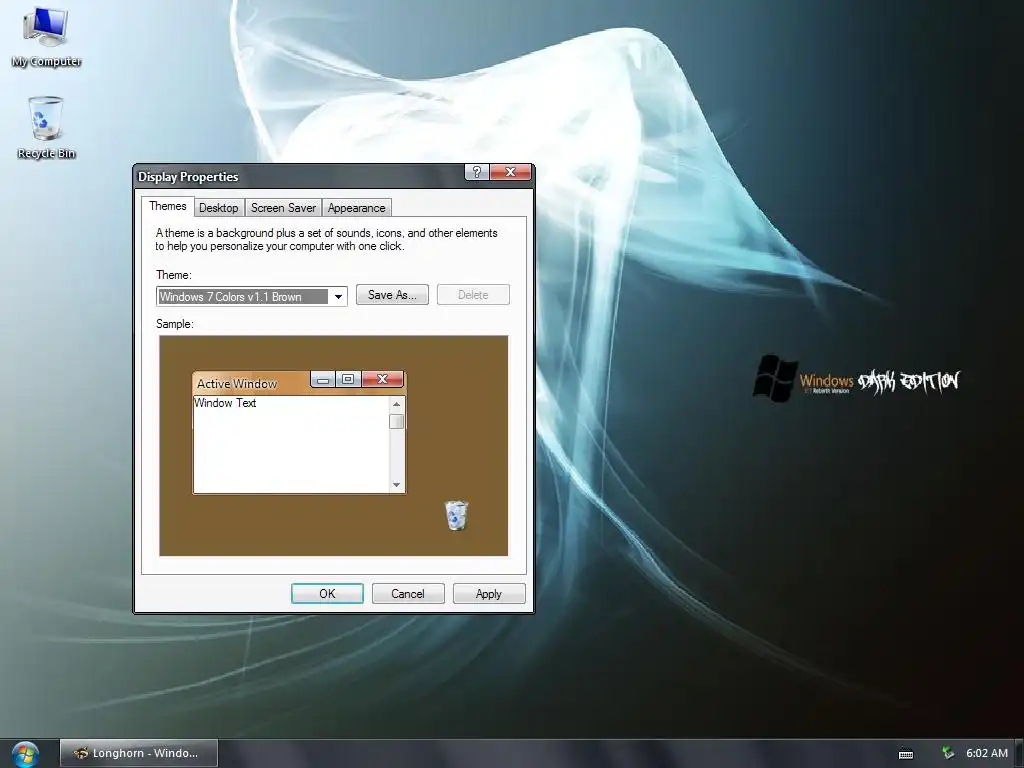Click sample window's red close icon
1024x768 pixels.
(383, 379)
